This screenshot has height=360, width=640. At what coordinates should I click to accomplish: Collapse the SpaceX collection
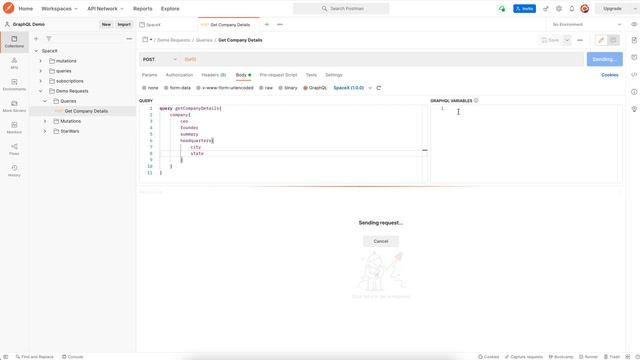click(x=36, y=51)
